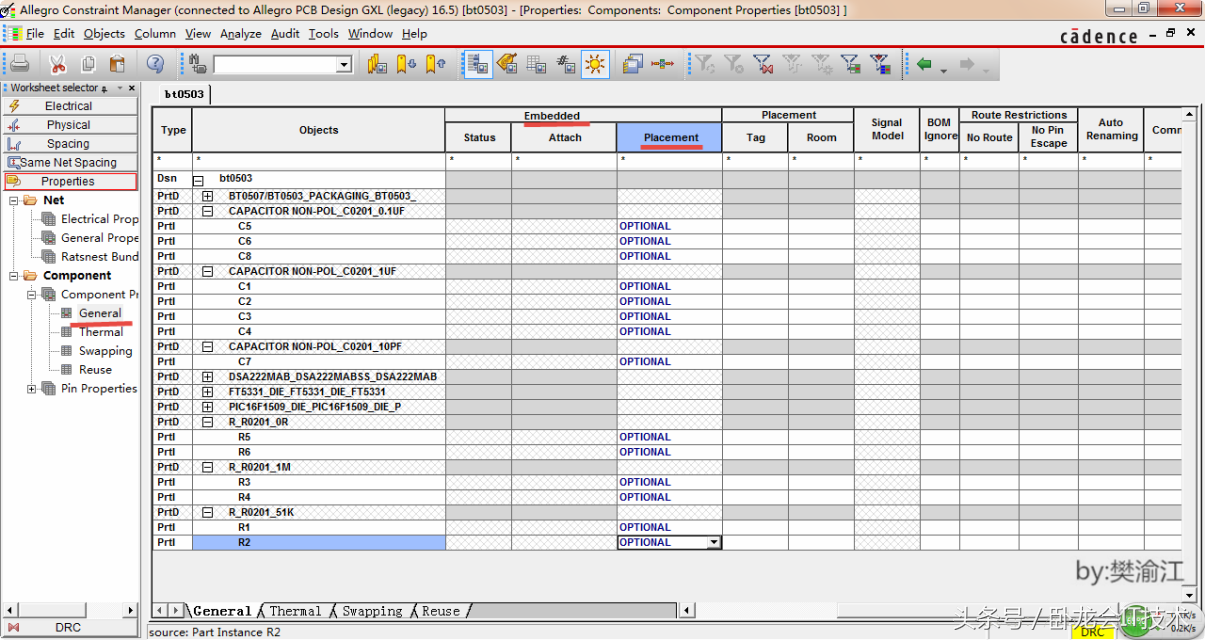Collapse the Component Properties tree node

32,294
